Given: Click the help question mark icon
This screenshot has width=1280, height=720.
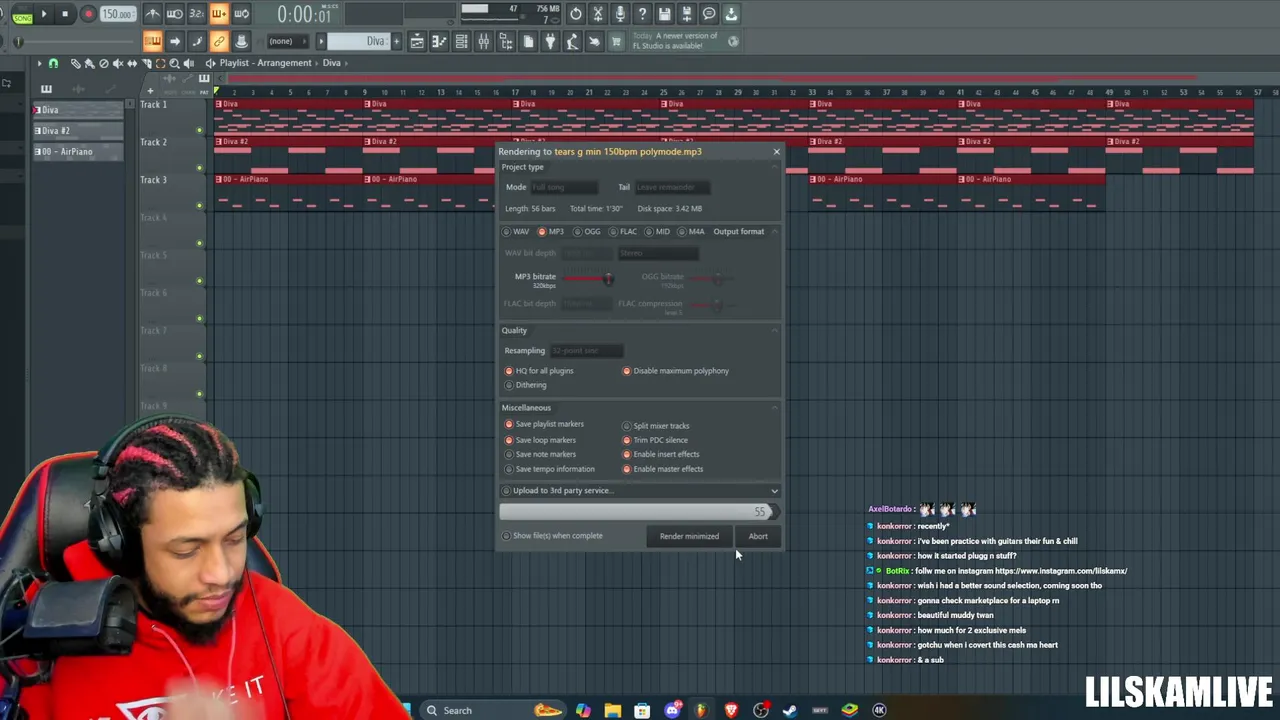Looking at the screenshot, I should coord(642,14).
